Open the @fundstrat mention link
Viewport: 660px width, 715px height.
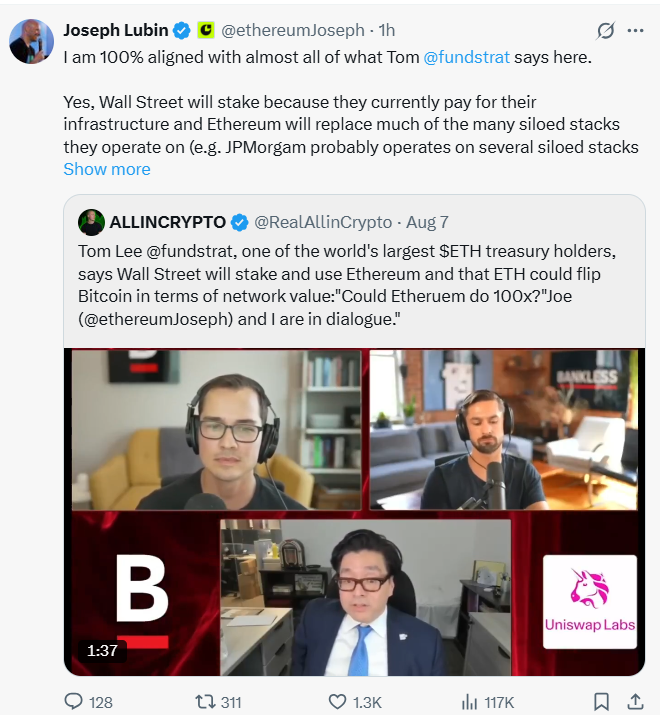click(466, 57)
